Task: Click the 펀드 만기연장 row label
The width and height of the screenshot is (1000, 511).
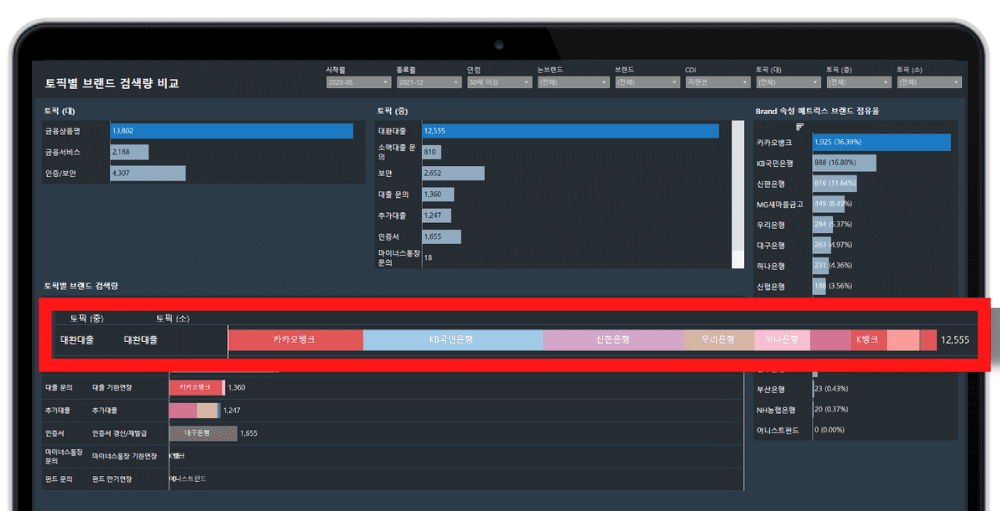Action: click(113, 479)
